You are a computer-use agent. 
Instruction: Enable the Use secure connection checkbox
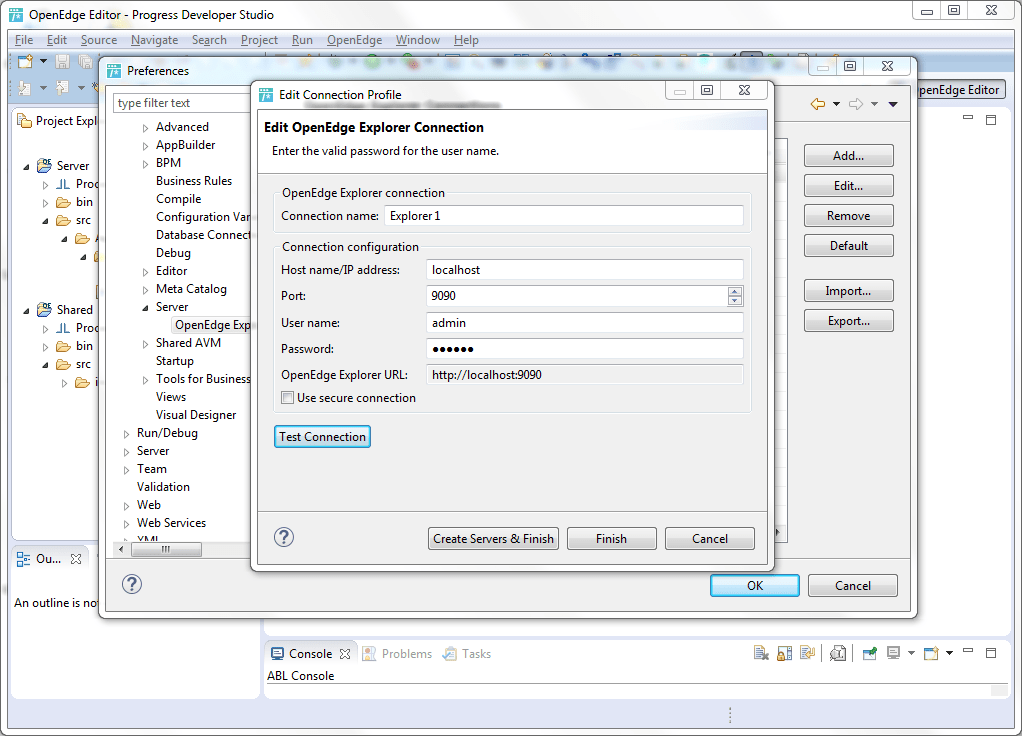[x=287, y=398]
